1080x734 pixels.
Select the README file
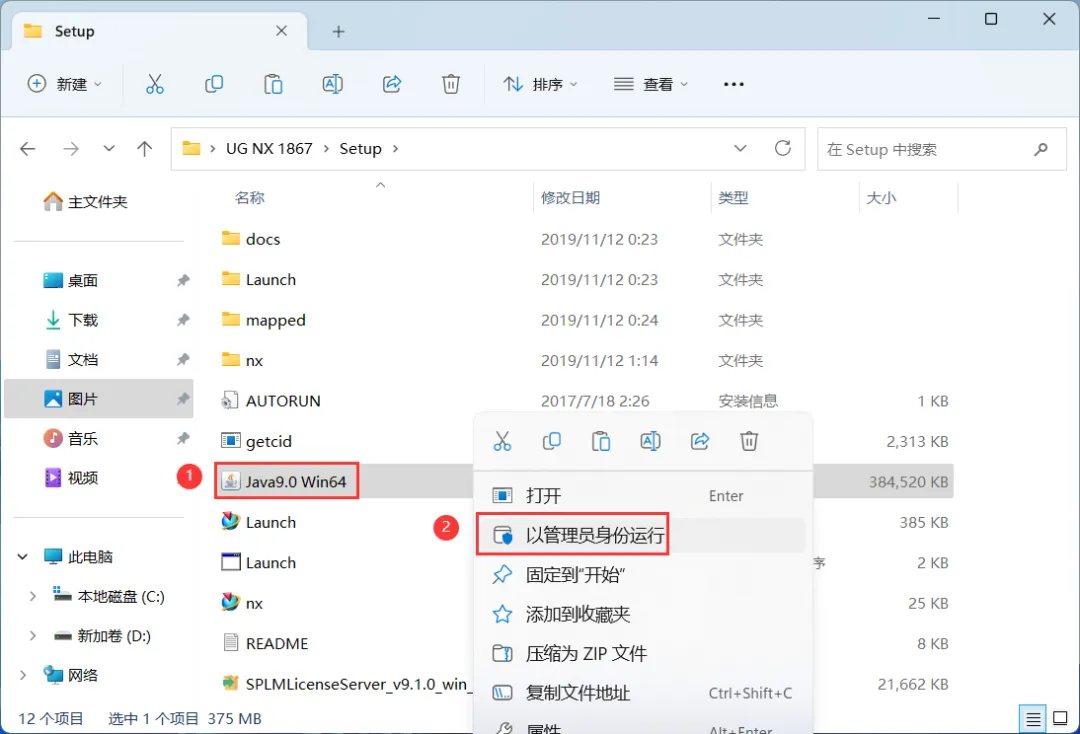(265, 643)
